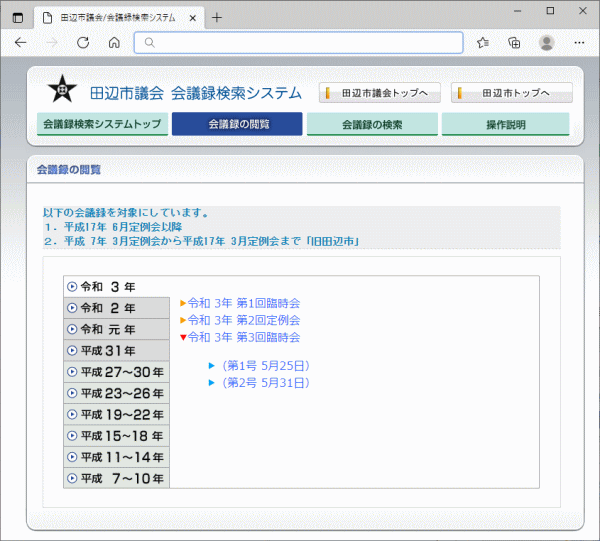Click the browser forward arrow
This screenshot has width=600, height=541.
click(x=52, y=42)
